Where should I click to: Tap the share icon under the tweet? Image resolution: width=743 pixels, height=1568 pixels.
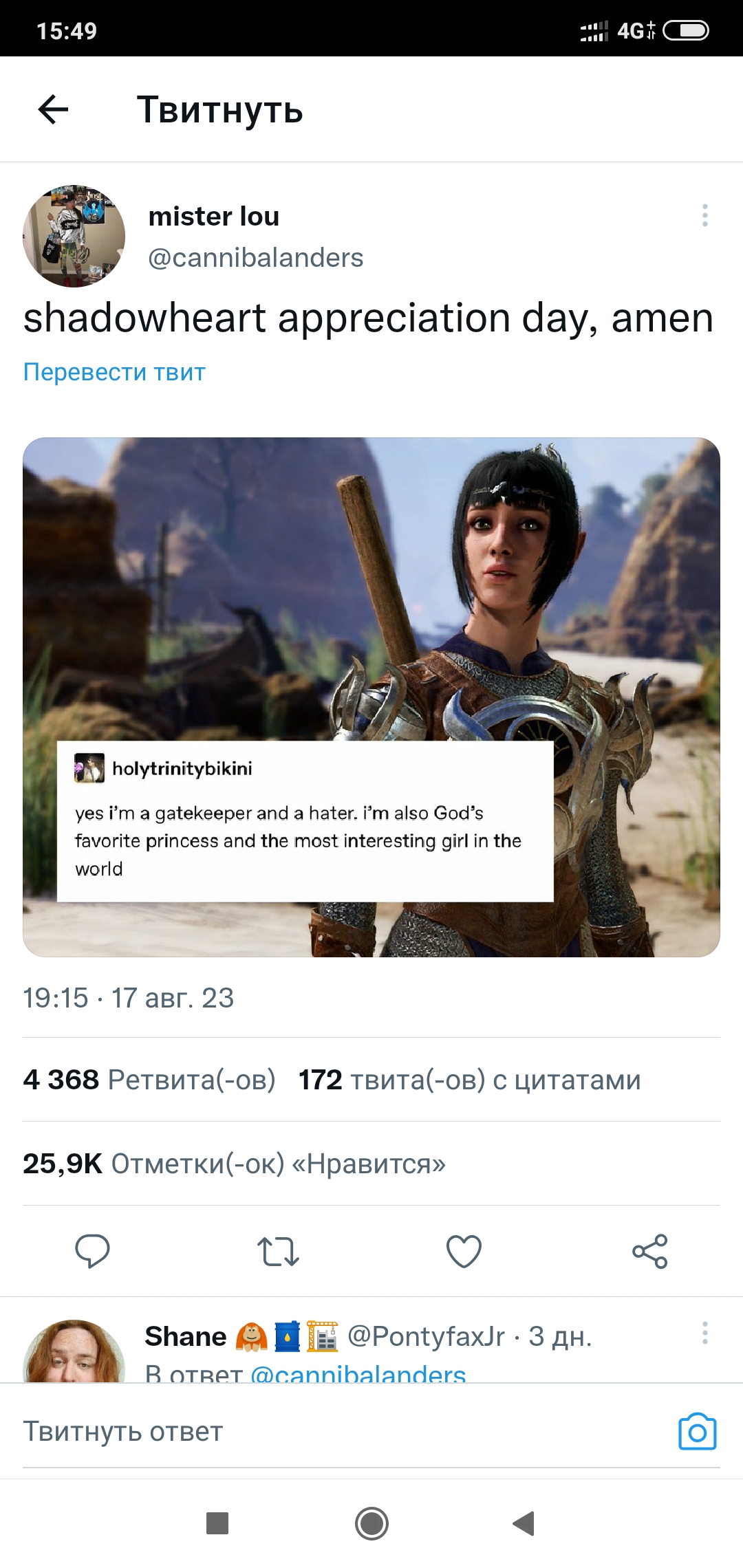(650, 1251)
